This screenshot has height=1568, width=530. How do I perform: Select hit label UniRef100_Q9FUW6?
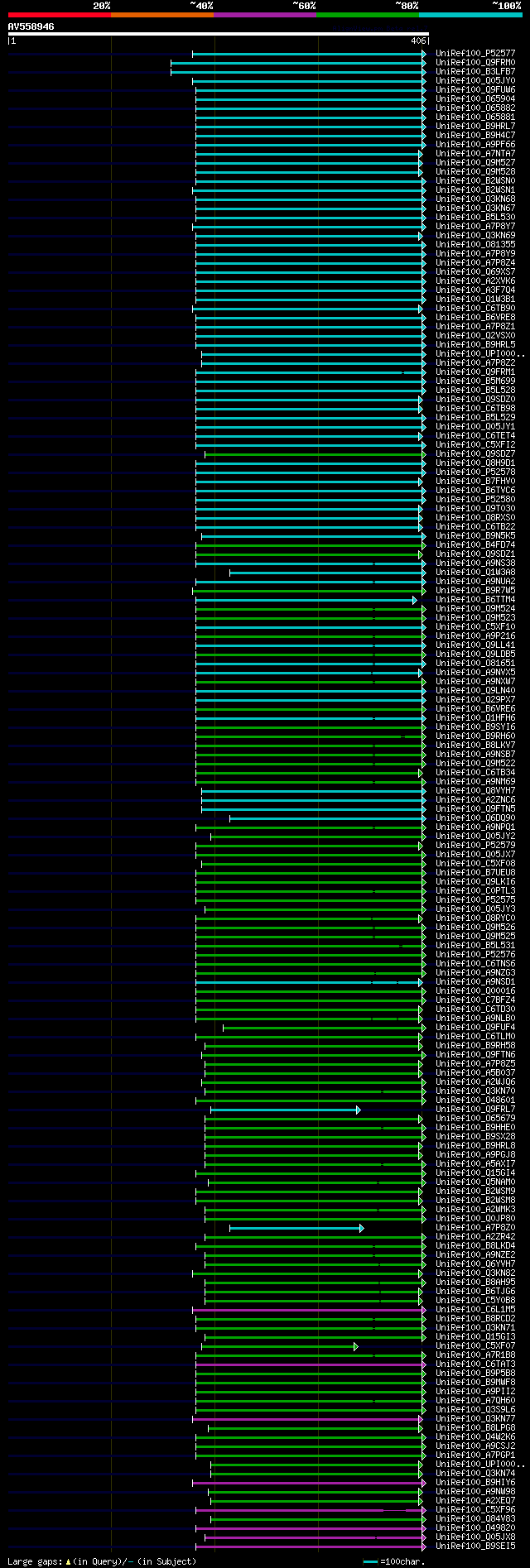click(x=475, y=90)
